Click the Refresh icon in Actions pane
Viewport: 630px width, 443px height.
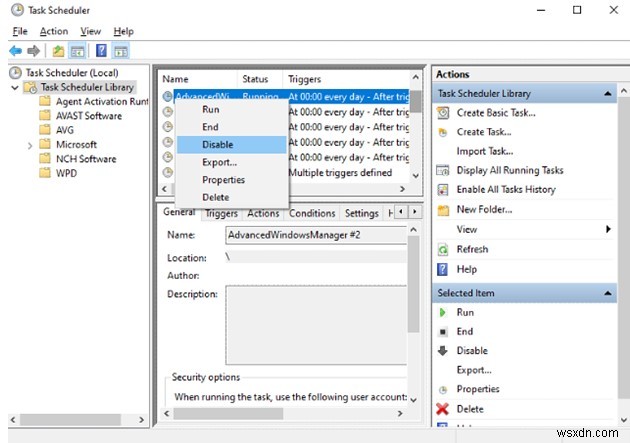click(443, 249)
